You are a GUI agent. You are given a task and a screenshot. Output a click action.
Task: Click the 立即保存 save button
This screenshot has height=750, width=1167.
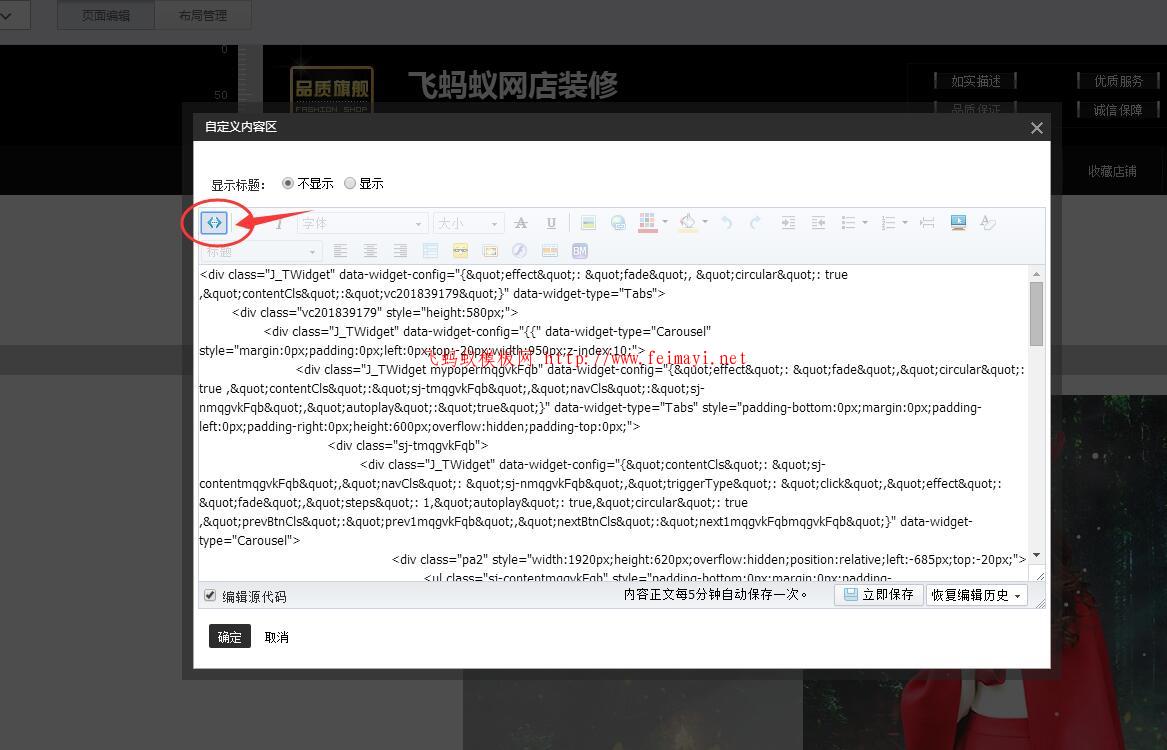click(x=878, y=594)
